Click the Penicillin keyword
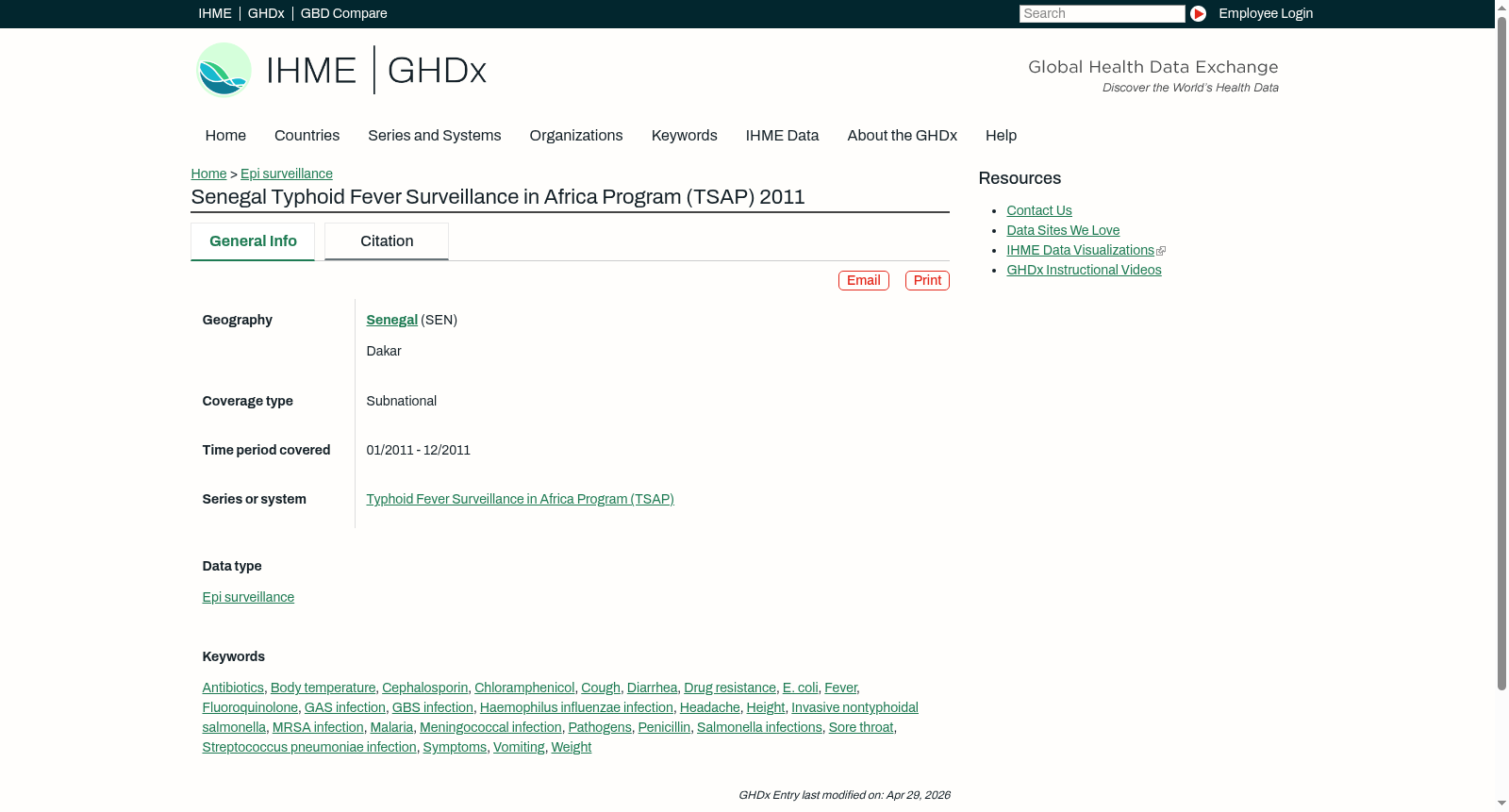1509x812 pixels. [x=664, y=727]
